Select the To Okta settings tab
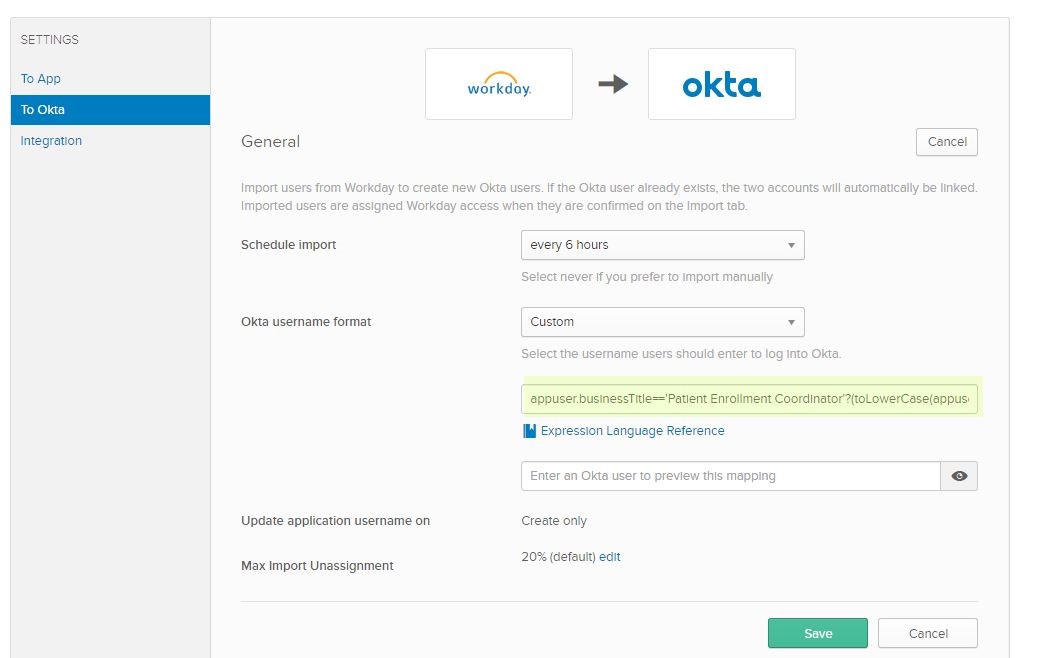The image size is (1049, 658). pos(43,110)
